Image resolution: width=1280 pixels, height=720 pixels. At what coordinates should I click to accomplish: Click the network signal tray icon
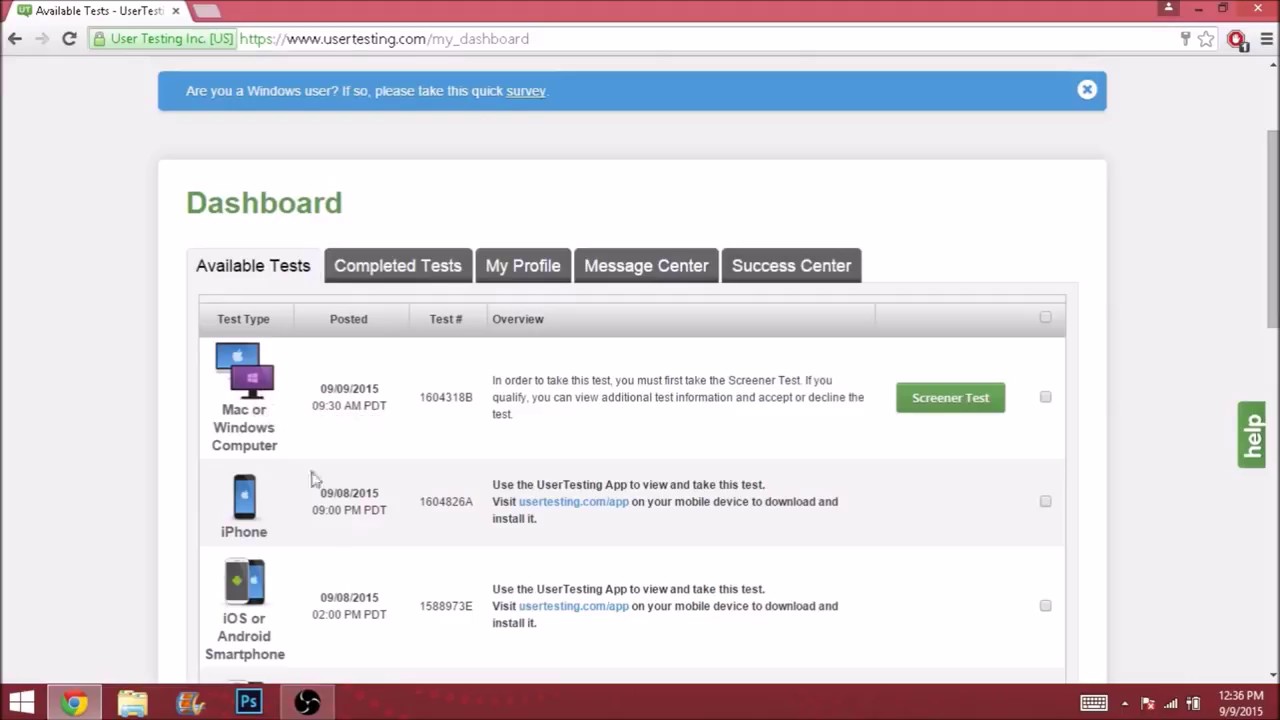tap(1171, 703)
